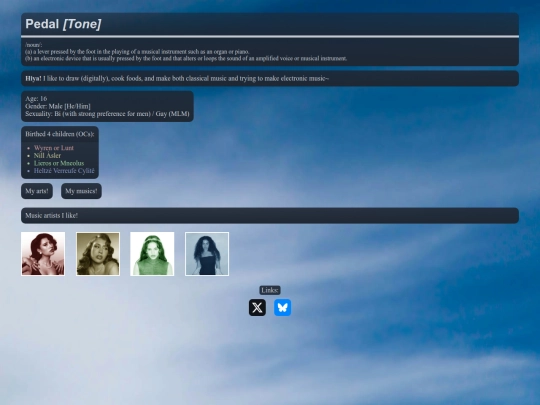Select the blue-tinted artist portrait thumbnail
Image resolution: width=540 pixels, height=405 pixels.
[207, 254]
